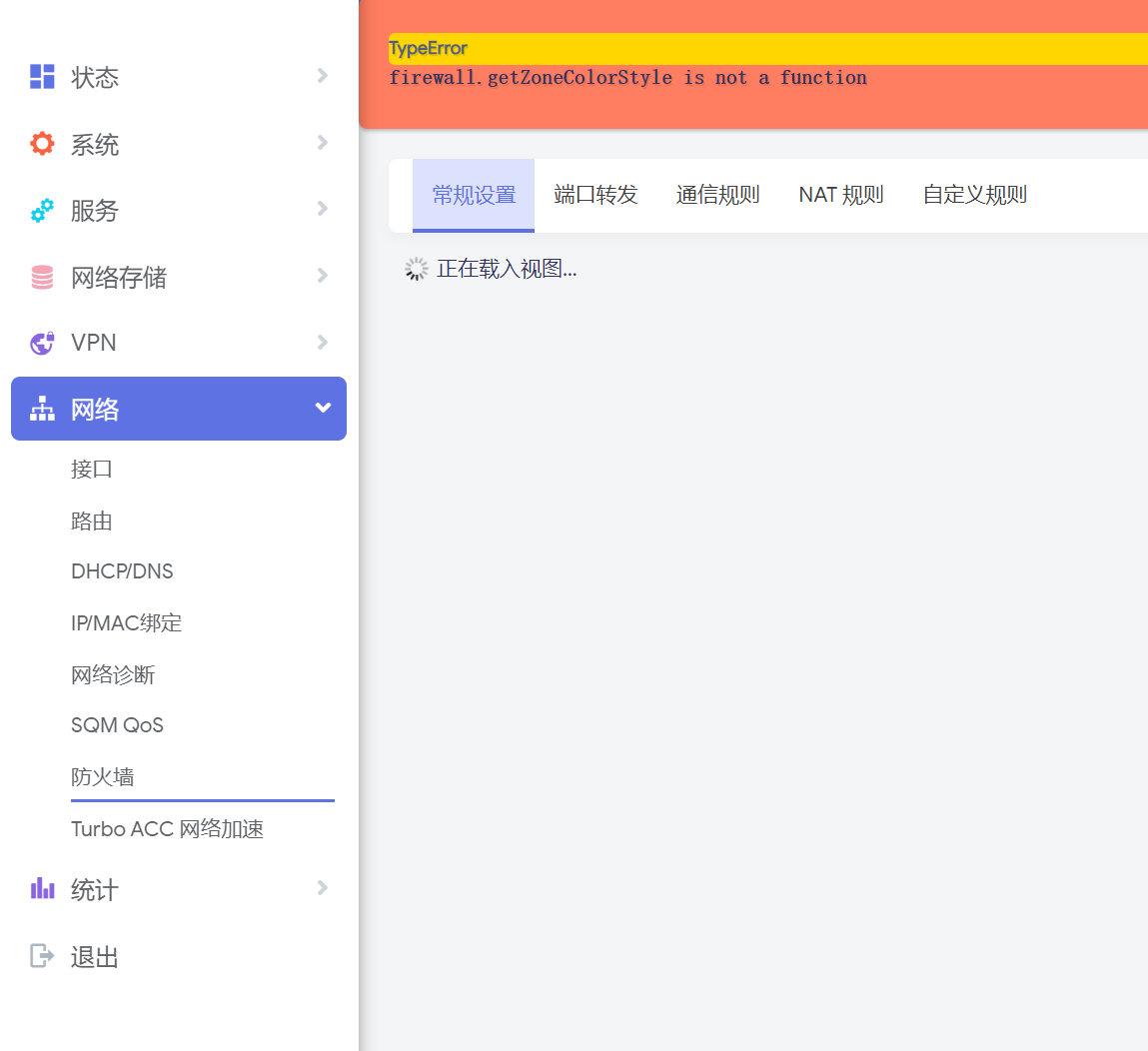Open the 通信规则 tab
1148x1051 pixels.
[x=718, y=195]
